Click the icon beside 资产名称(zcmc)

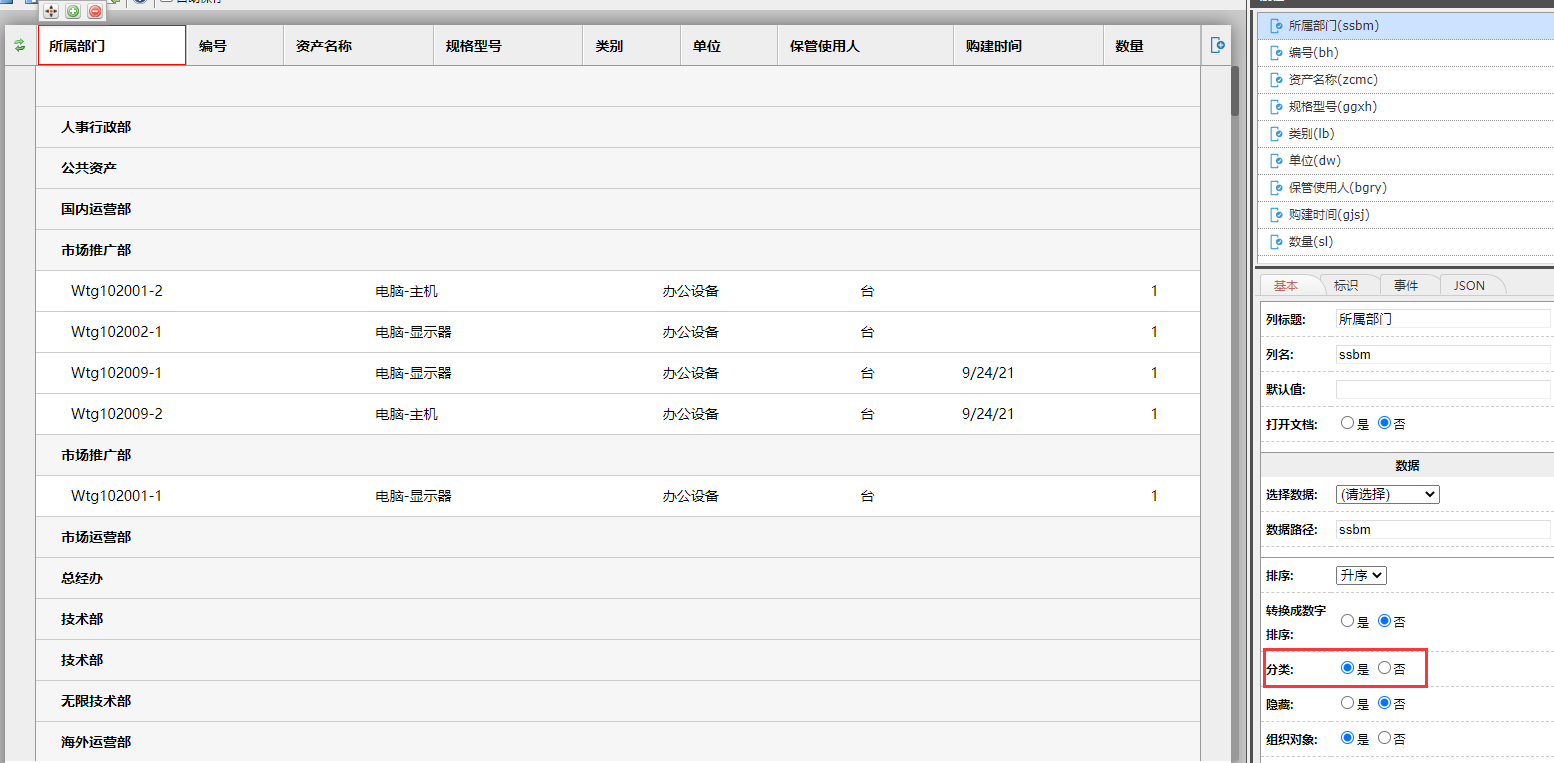[1275, 80]
